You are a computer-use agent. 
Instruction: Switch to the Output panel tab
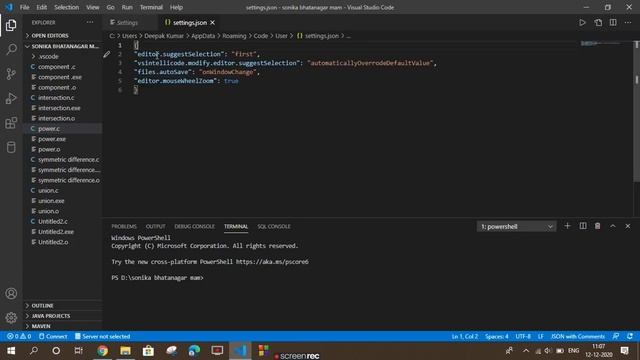coord(156,226)
